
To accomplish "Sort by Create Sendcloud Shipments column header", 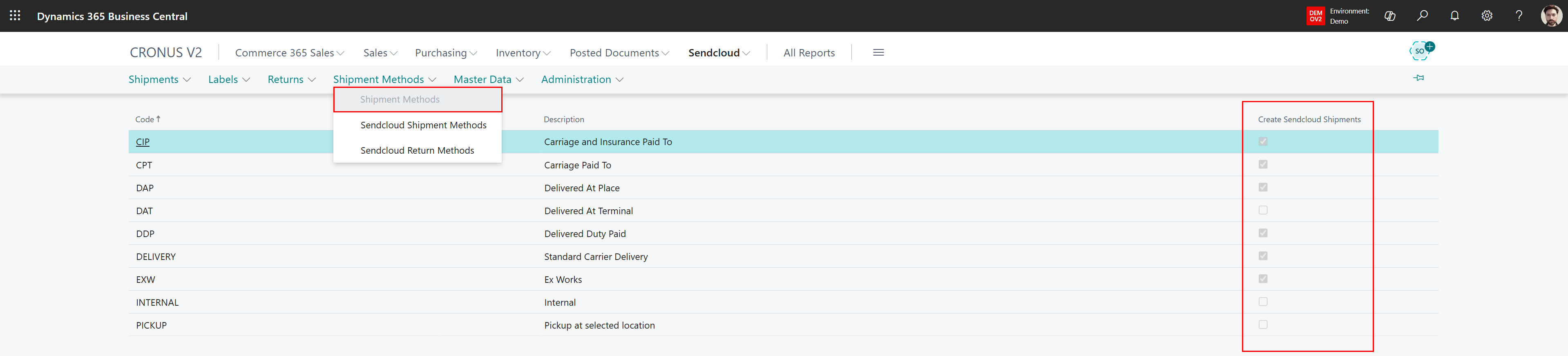I will coord(1309,119).
